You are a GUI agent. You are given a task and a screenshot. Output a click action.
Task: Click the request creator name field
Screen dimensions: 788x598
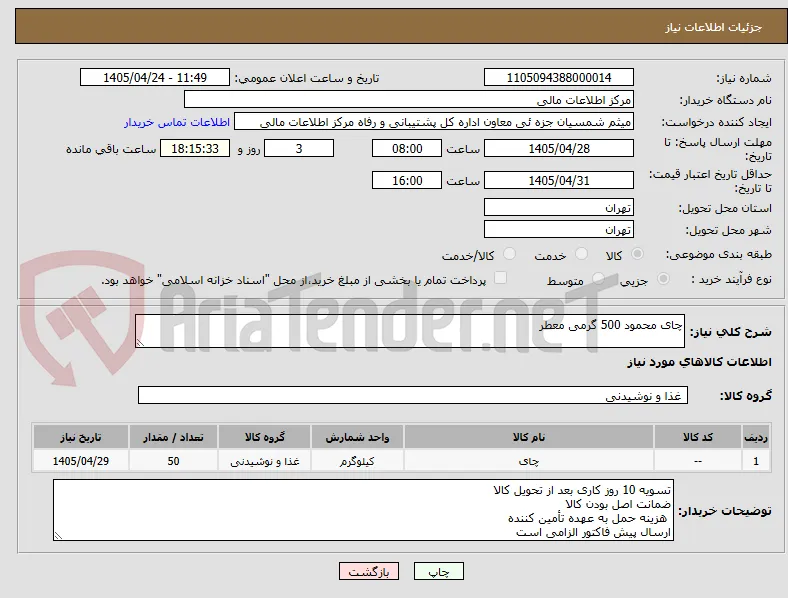434,122
